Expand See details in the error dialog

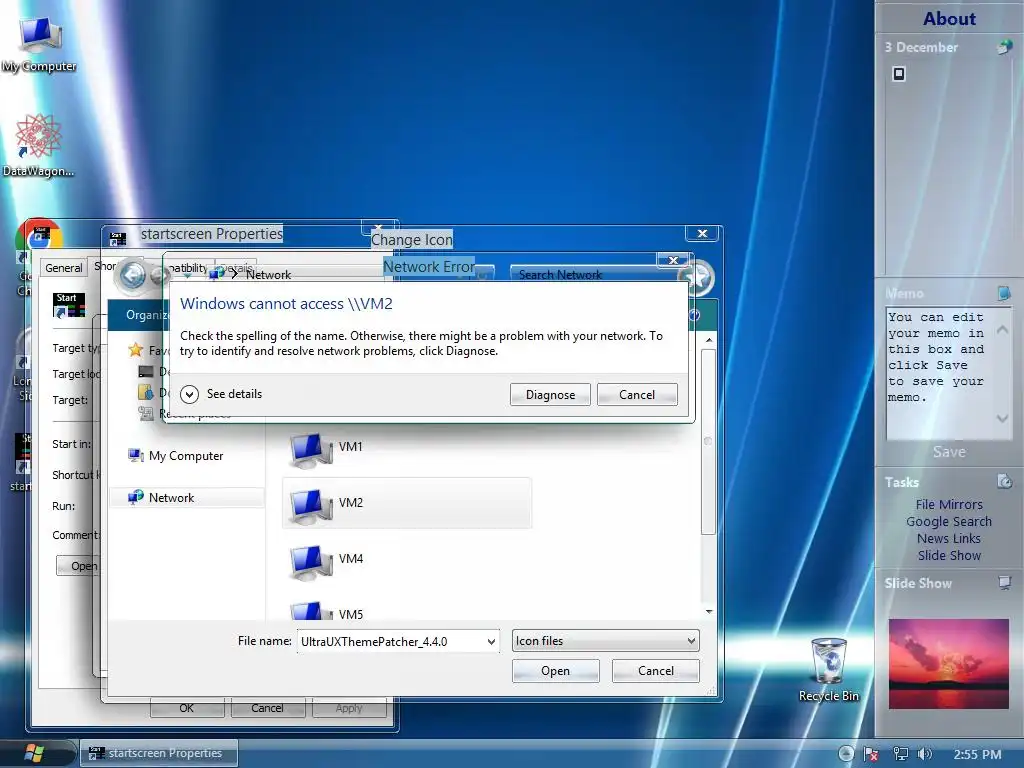point(189,394)
